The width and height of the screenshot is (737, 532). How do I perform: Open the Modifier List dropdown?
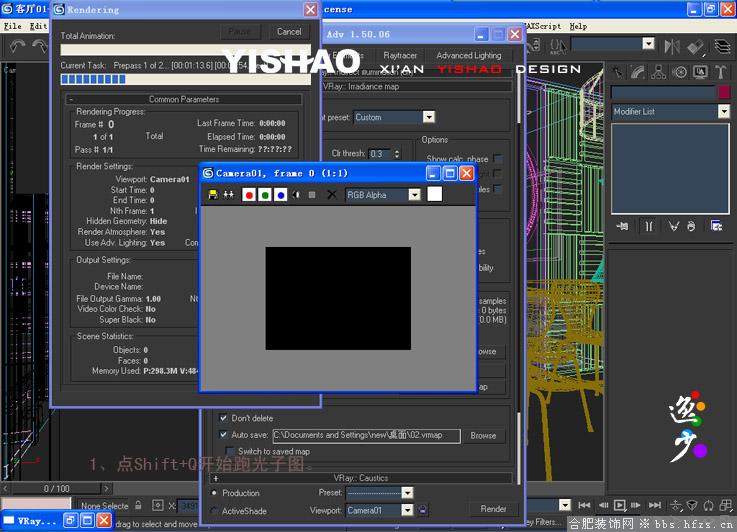coord(724,111)
